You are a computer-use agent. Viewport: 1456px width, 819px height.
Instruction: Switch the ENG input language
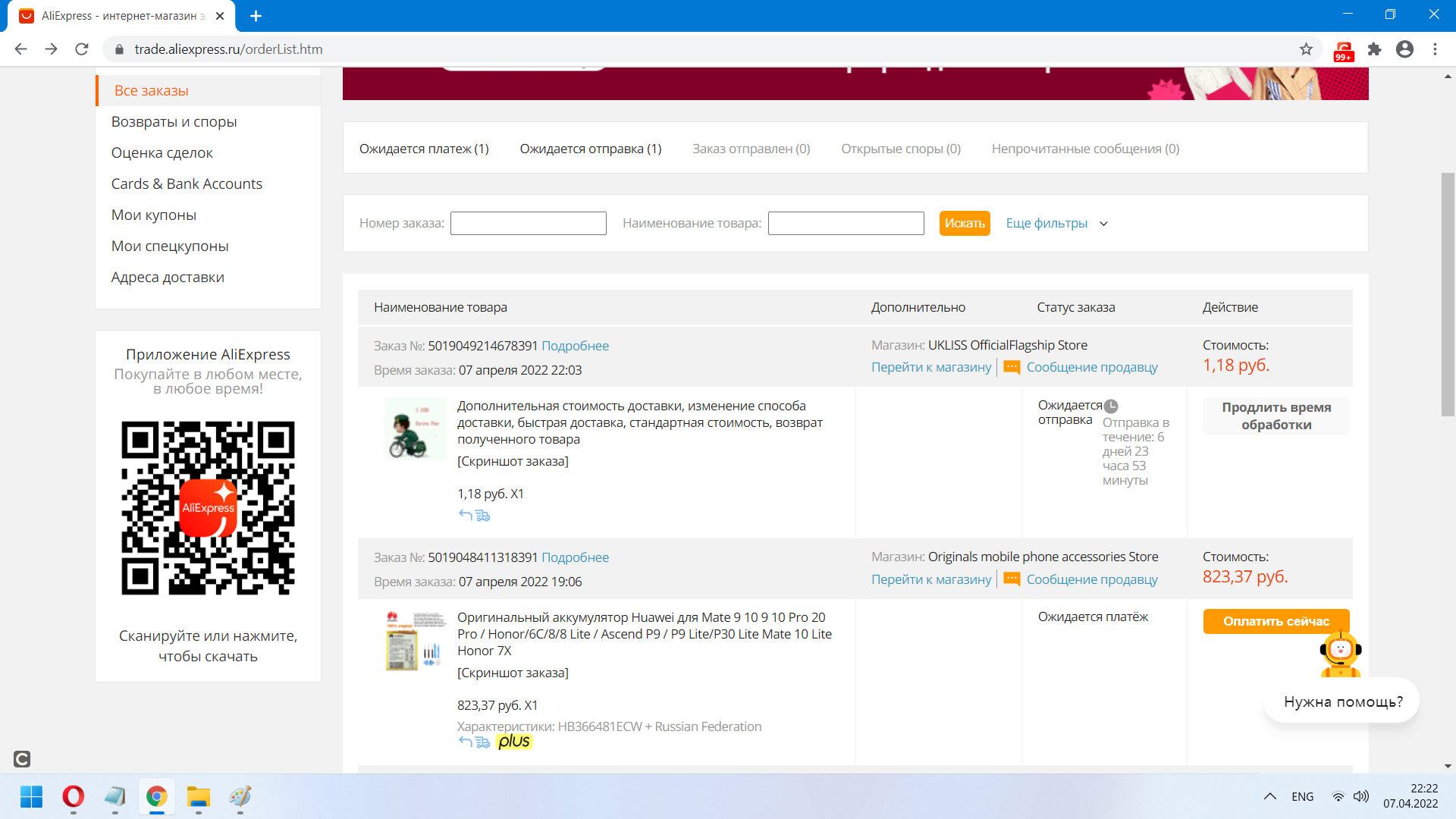tap(1303, 796)
